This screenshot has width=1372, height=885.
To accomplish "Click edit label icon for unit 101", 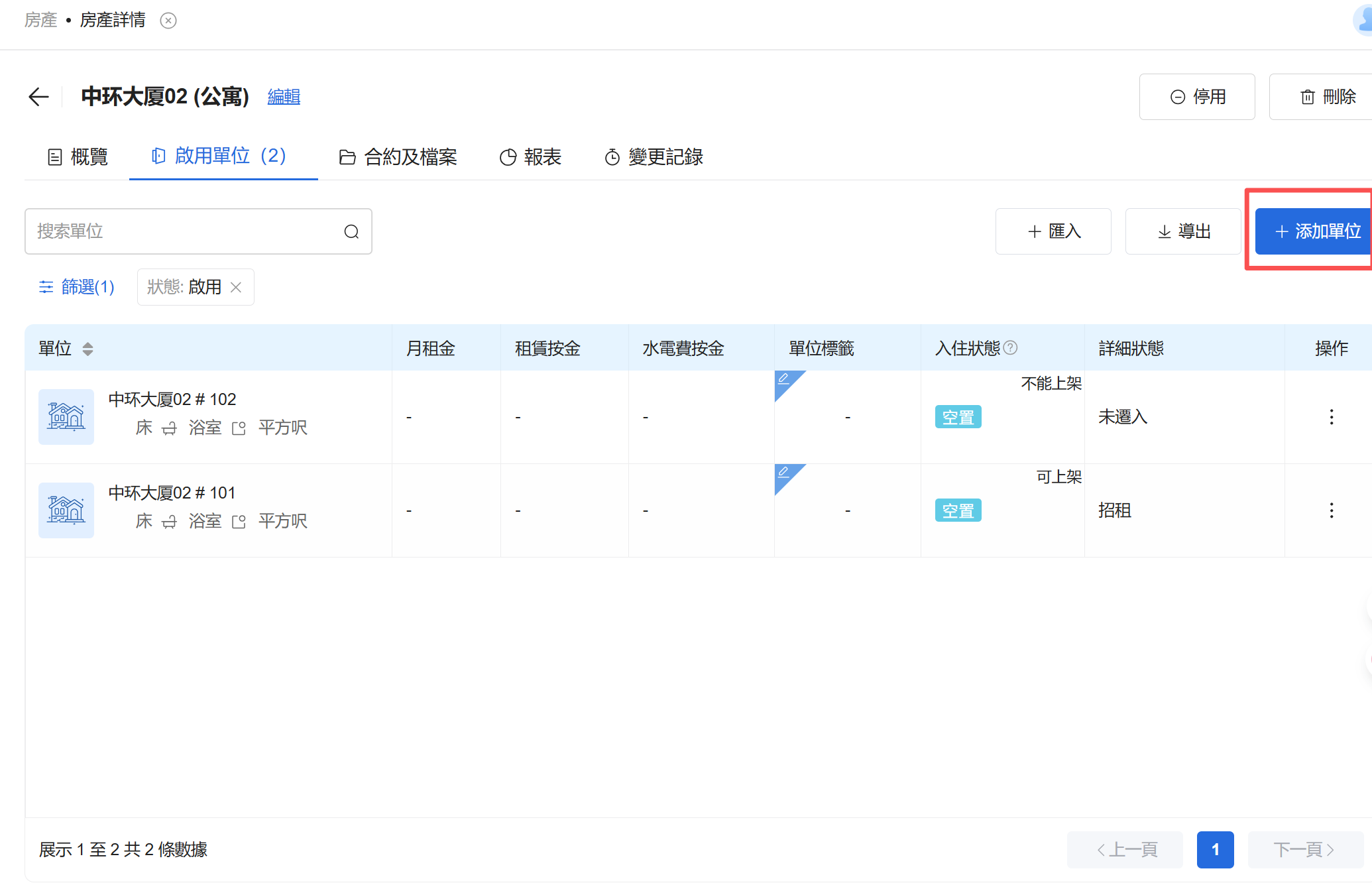I will coord(783,472).
